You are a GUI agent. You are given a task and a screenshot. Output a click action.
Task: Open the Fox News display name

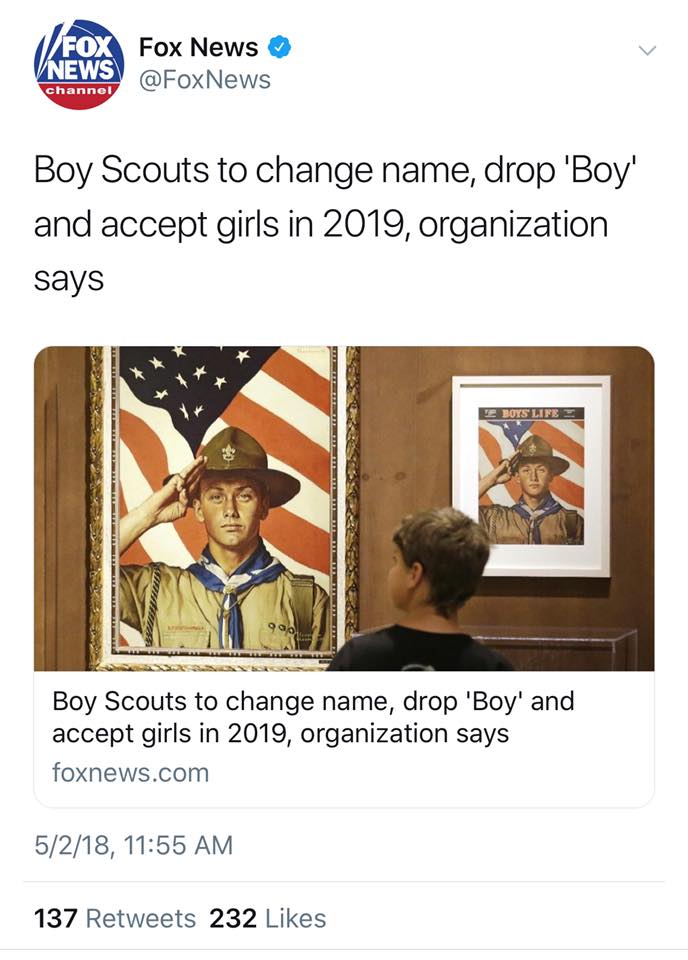pyautogui.click(x=198, y=47)
